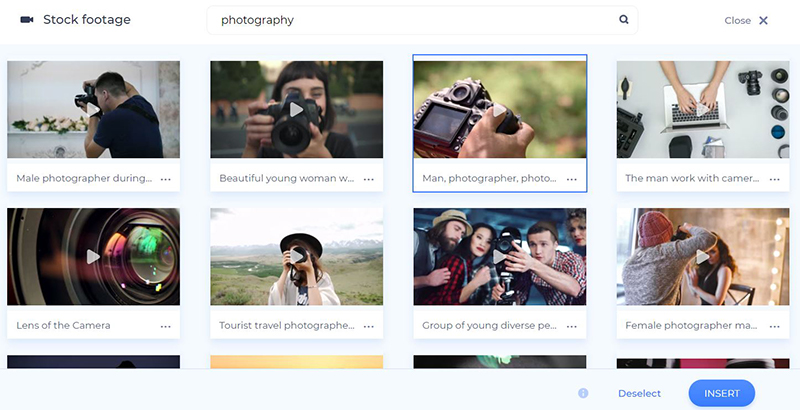The width and height of the screenshot is (800, 410).
Task: Click the Deselect link
Action: click(x=639, y=393)
